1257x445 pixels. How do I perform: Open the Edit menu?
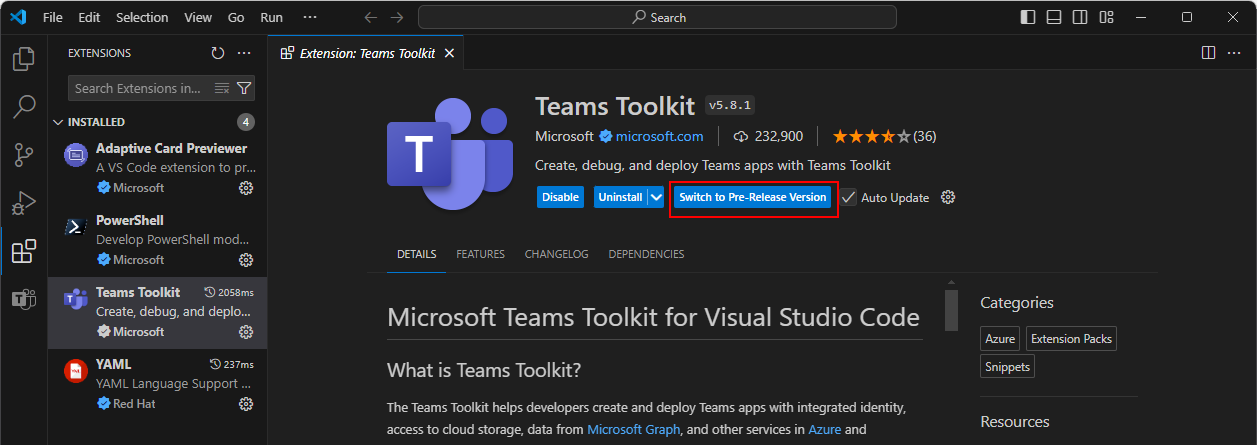[x=89, y=17]
